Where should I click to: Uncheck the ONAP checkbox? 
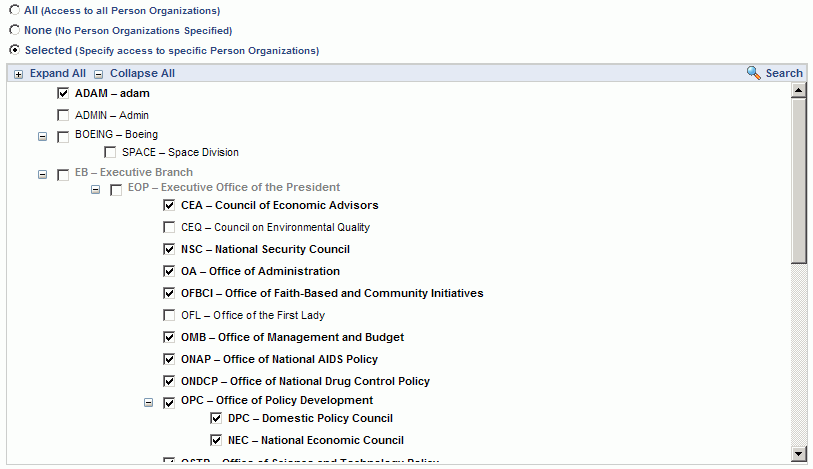(169, 359)
